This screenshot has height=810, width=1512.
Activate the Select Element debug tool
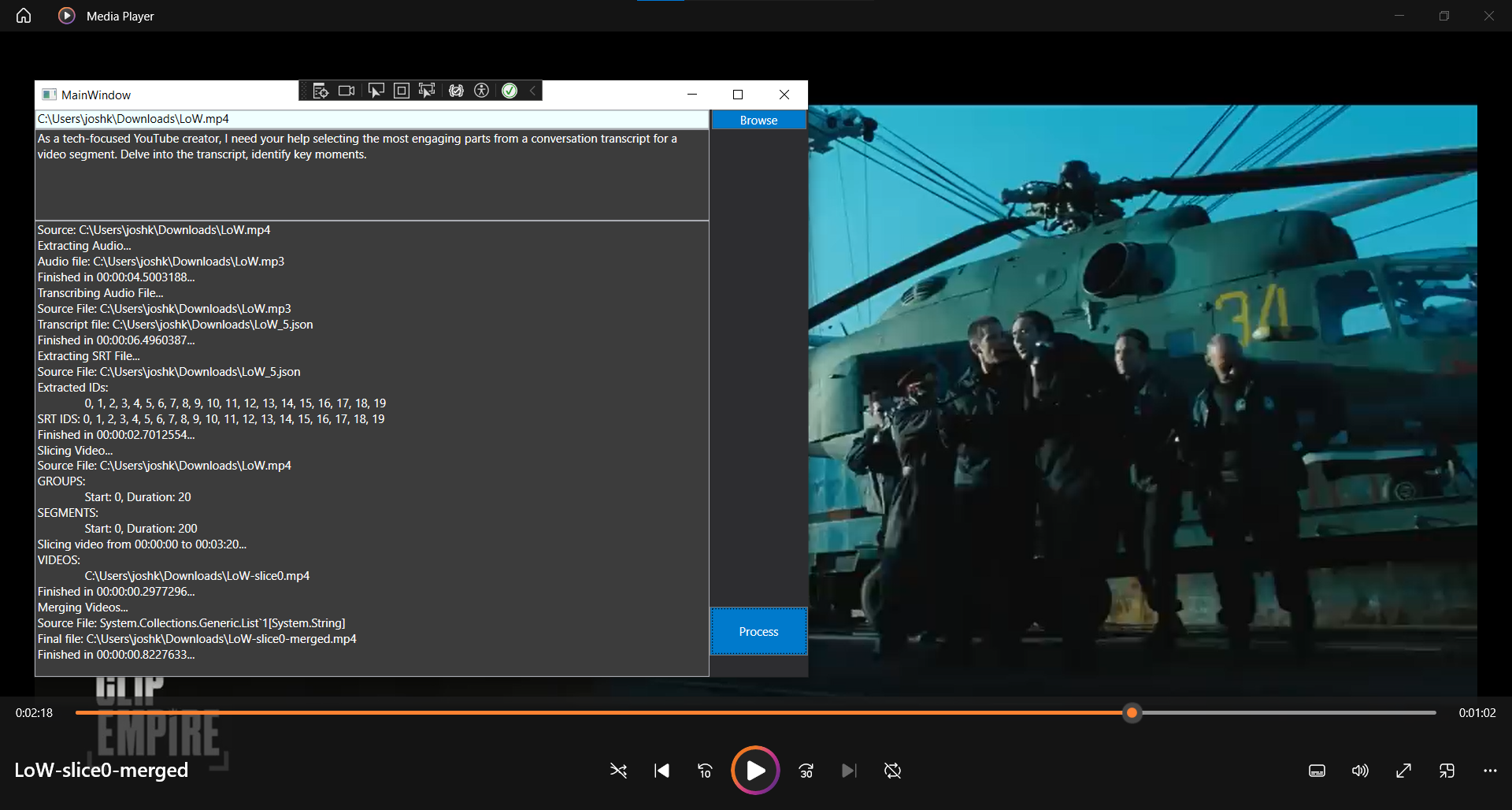(376, 91)
